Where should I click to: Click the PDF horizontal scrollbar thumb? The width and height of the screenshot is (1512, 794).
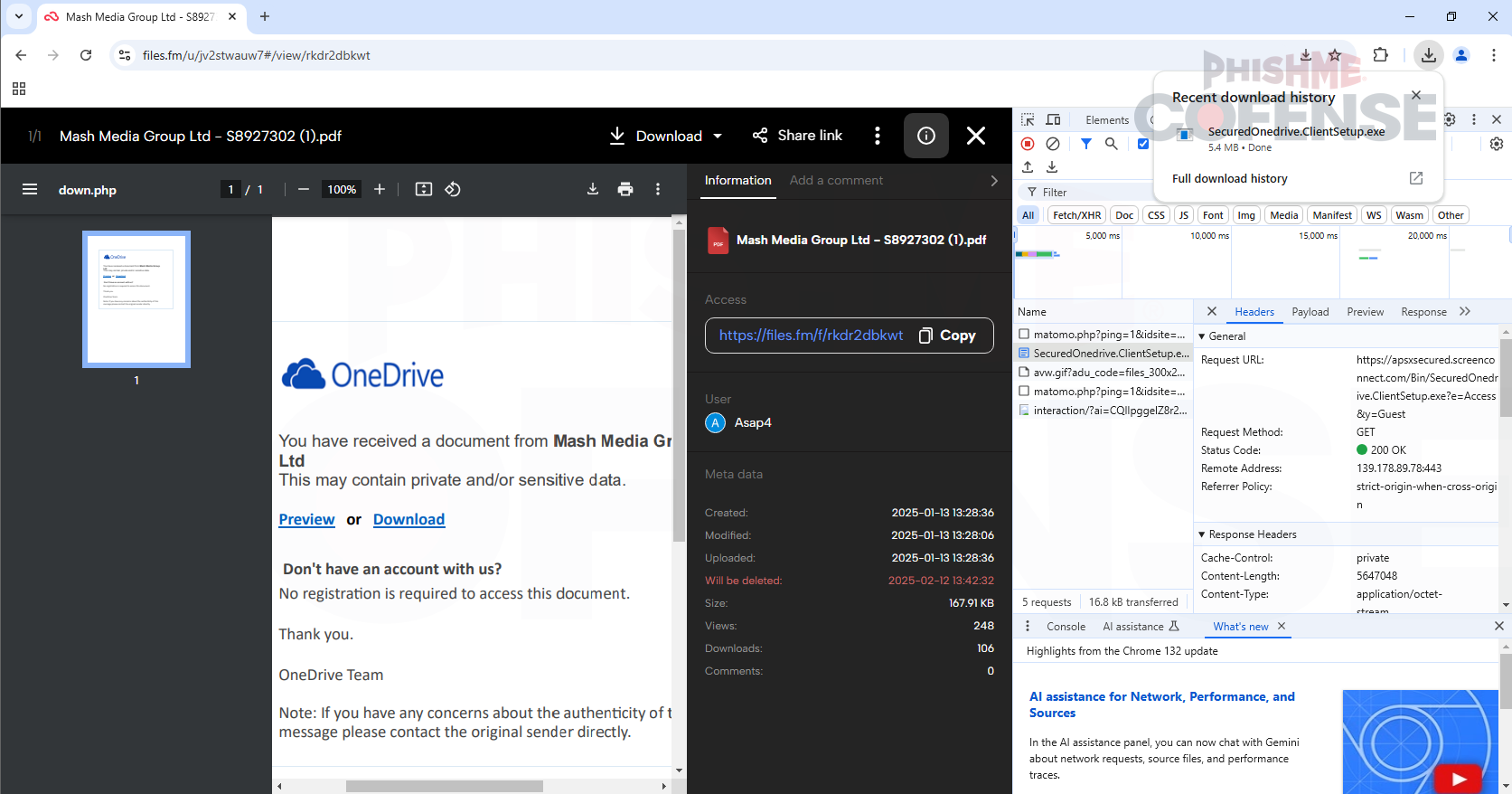pos(444,786)
